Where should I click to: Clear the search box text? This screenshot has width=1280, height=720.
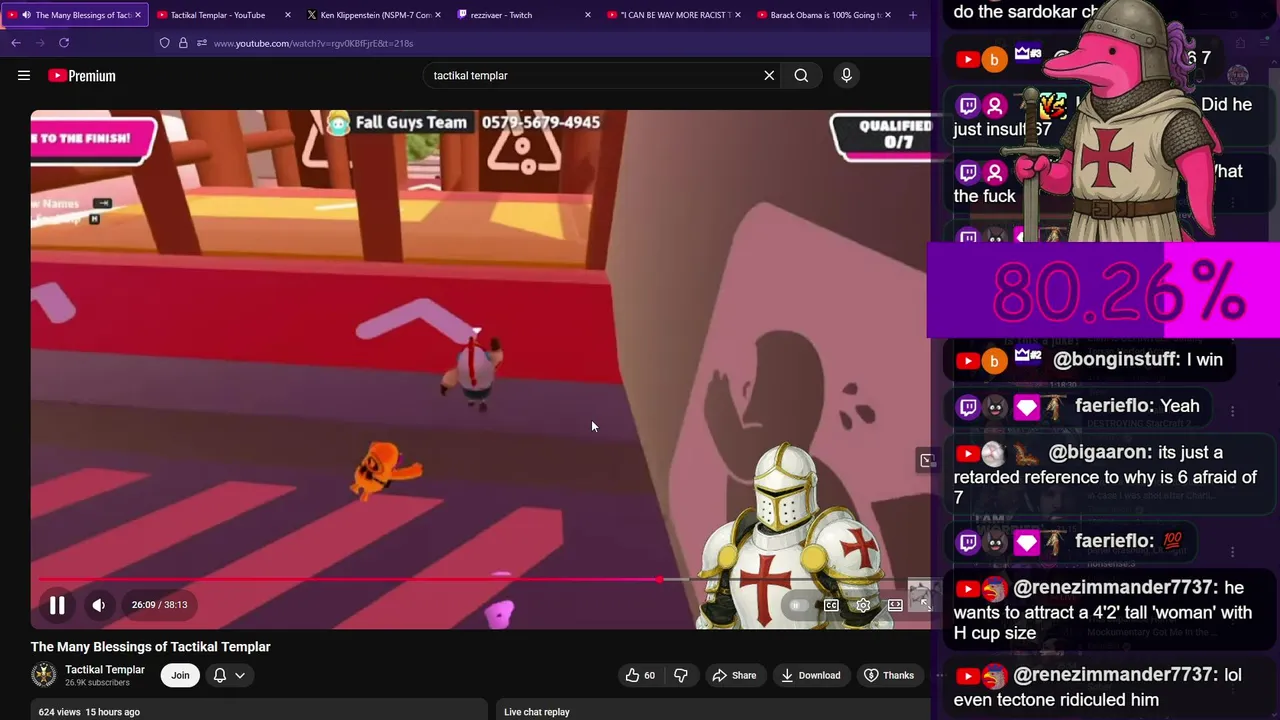pos(769,75)
